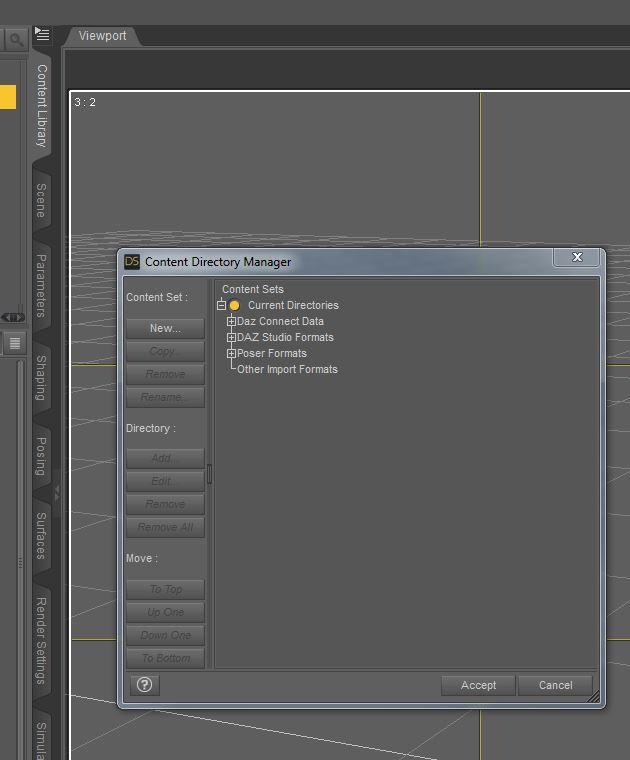The image size is (630, 760).
Task: Click the Remove All button
Action: (165, 527)
